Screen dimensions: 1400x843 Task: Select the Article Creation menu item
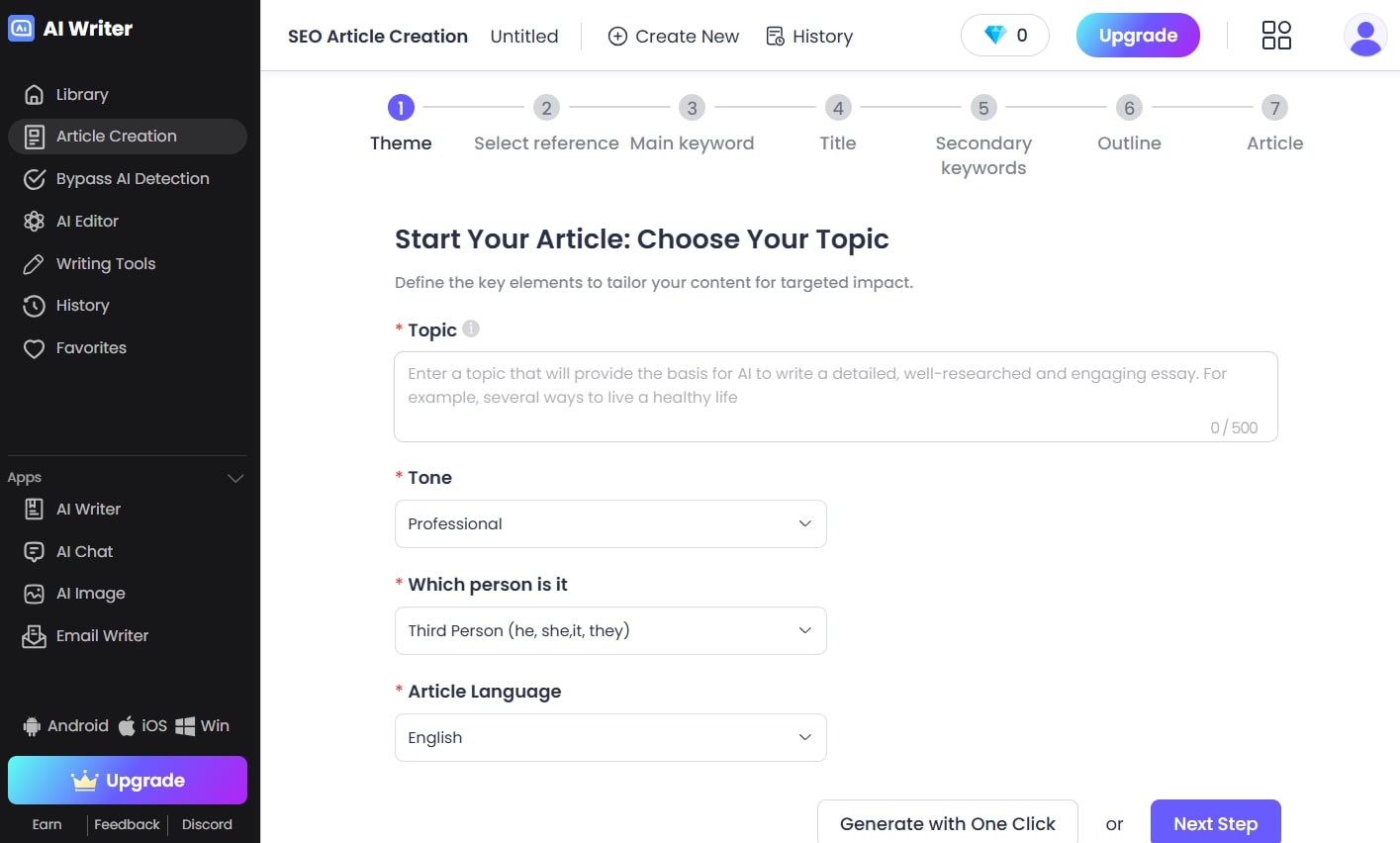pyautogui.click(x=116, y=137)
